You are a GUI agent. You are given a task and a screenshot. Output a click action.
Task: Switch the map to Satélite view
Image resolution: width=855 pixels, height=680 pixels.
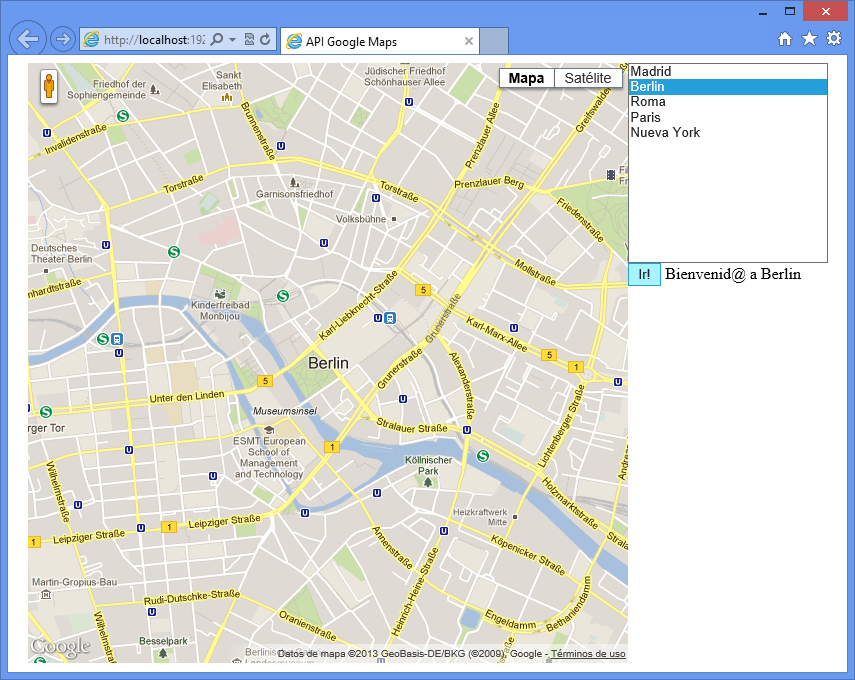click(x=588, y=78)
